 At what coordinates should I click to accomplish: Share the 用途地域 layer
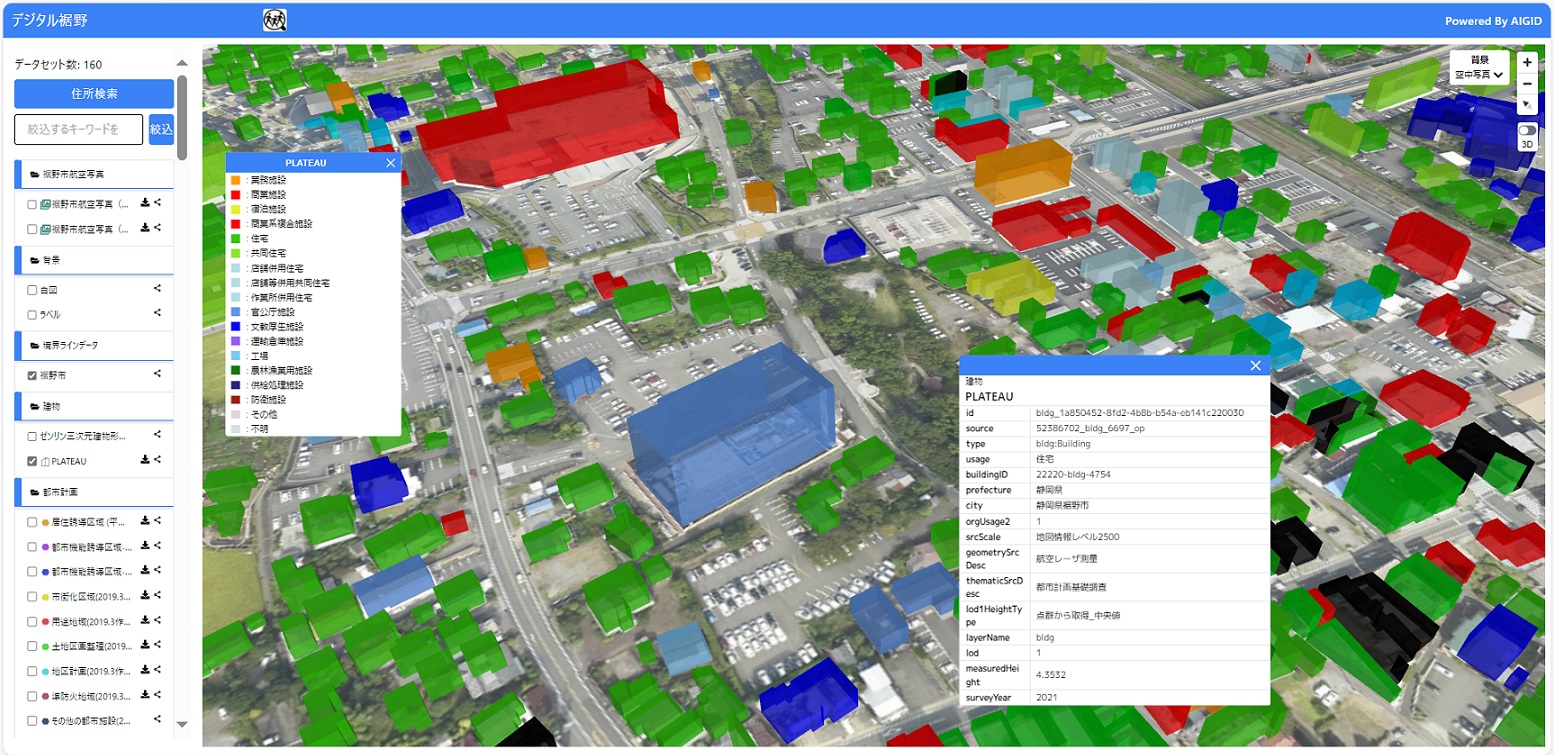(158, 620)
